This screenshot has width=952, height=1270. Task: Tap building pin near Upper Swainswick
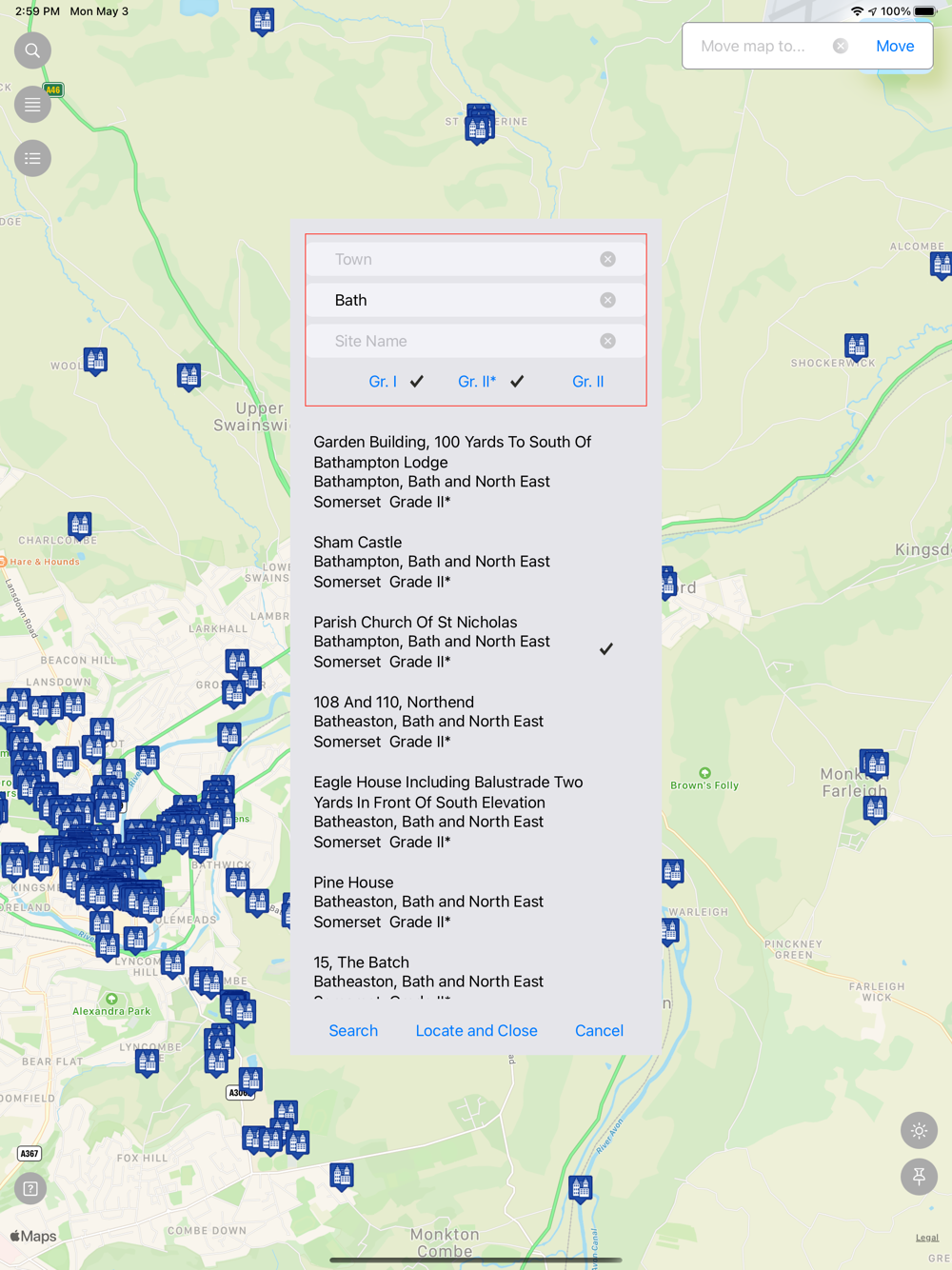[x=189, y=377]
